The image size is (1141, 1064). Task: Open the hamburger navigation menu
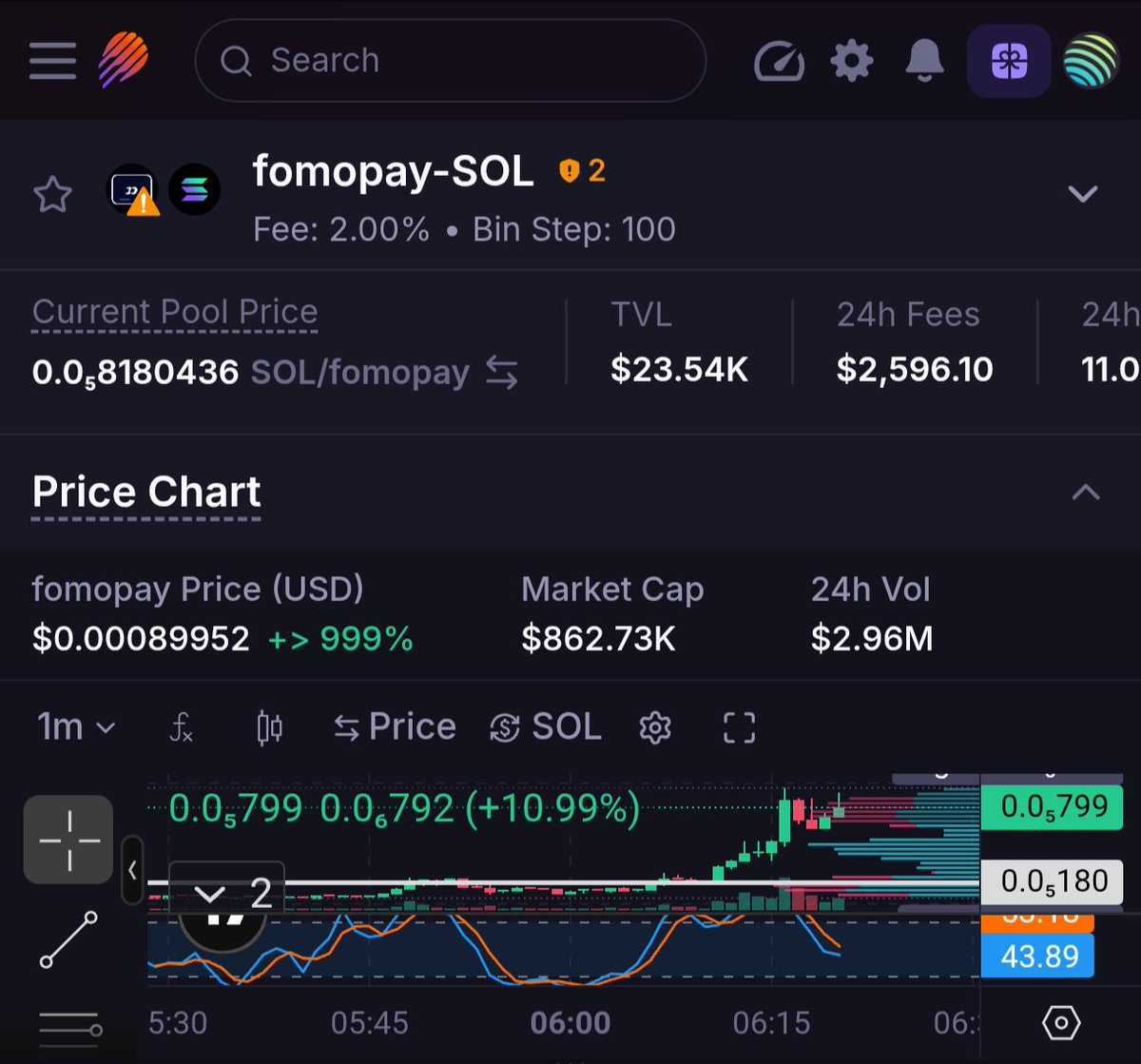(x=52, y=61)
